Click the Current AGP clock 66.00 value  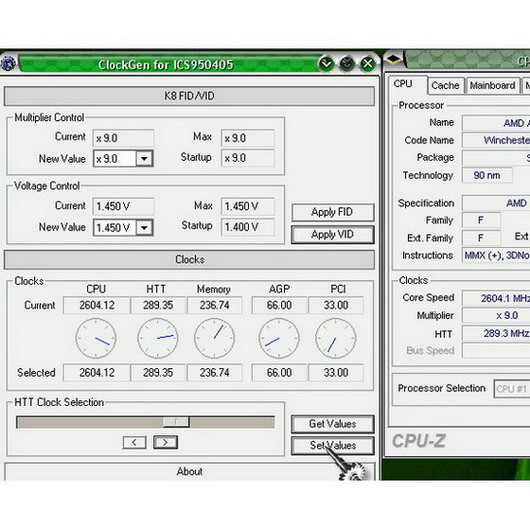(279, 305)
